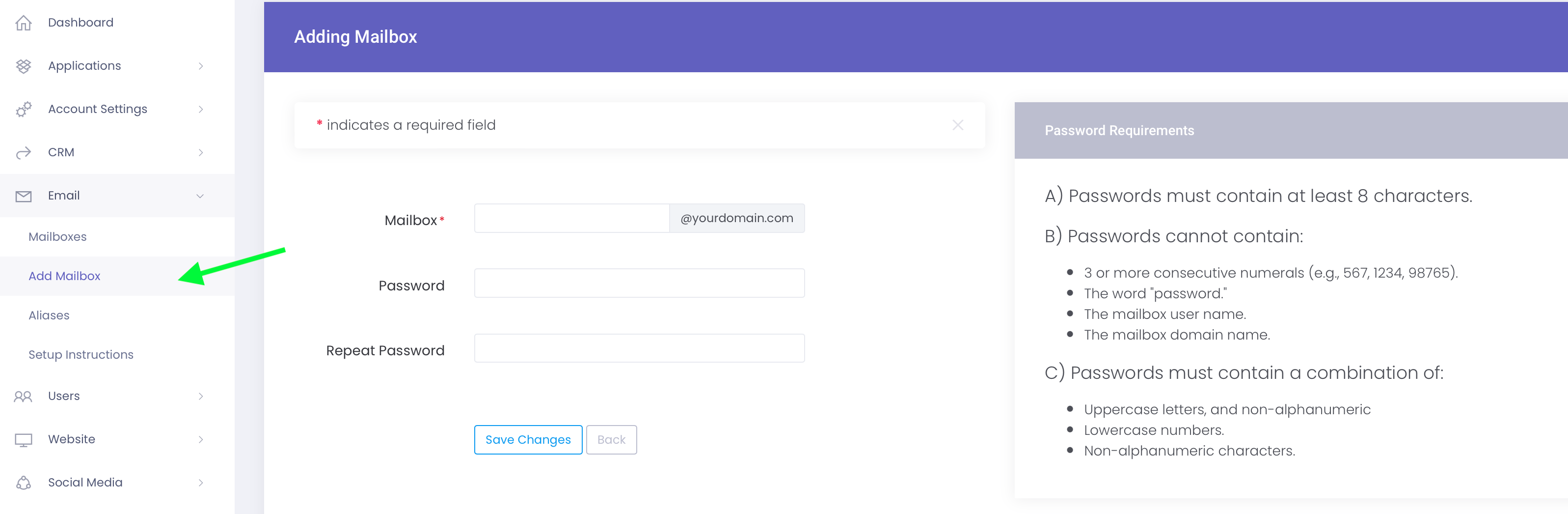Focus the Mailbox name input field
Screen dimensions: 1568x514
tap(571, 218)
